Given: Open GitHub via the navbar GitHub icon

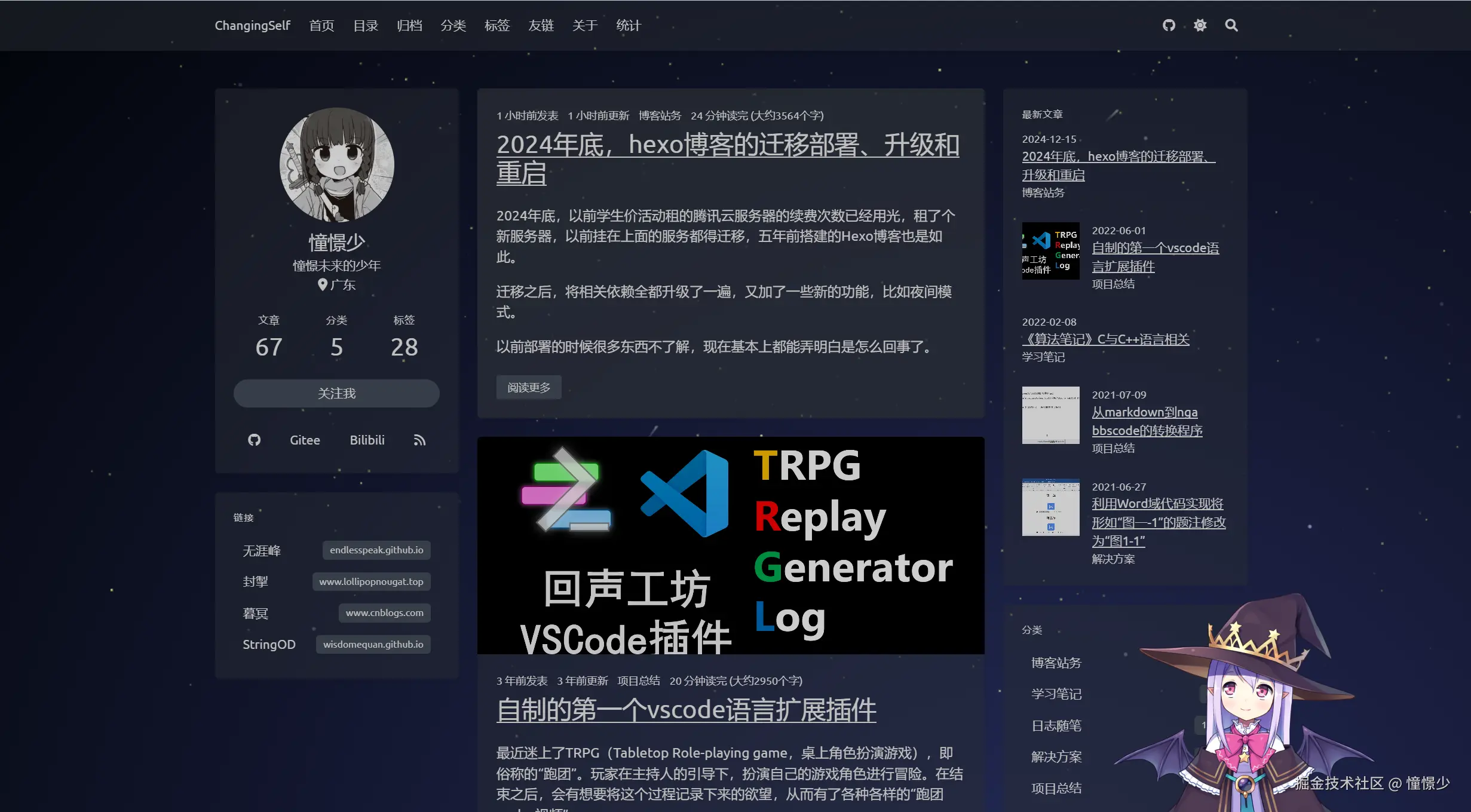Looking at the screenshot, I should pyautogui.click(x=1168, y=25).
